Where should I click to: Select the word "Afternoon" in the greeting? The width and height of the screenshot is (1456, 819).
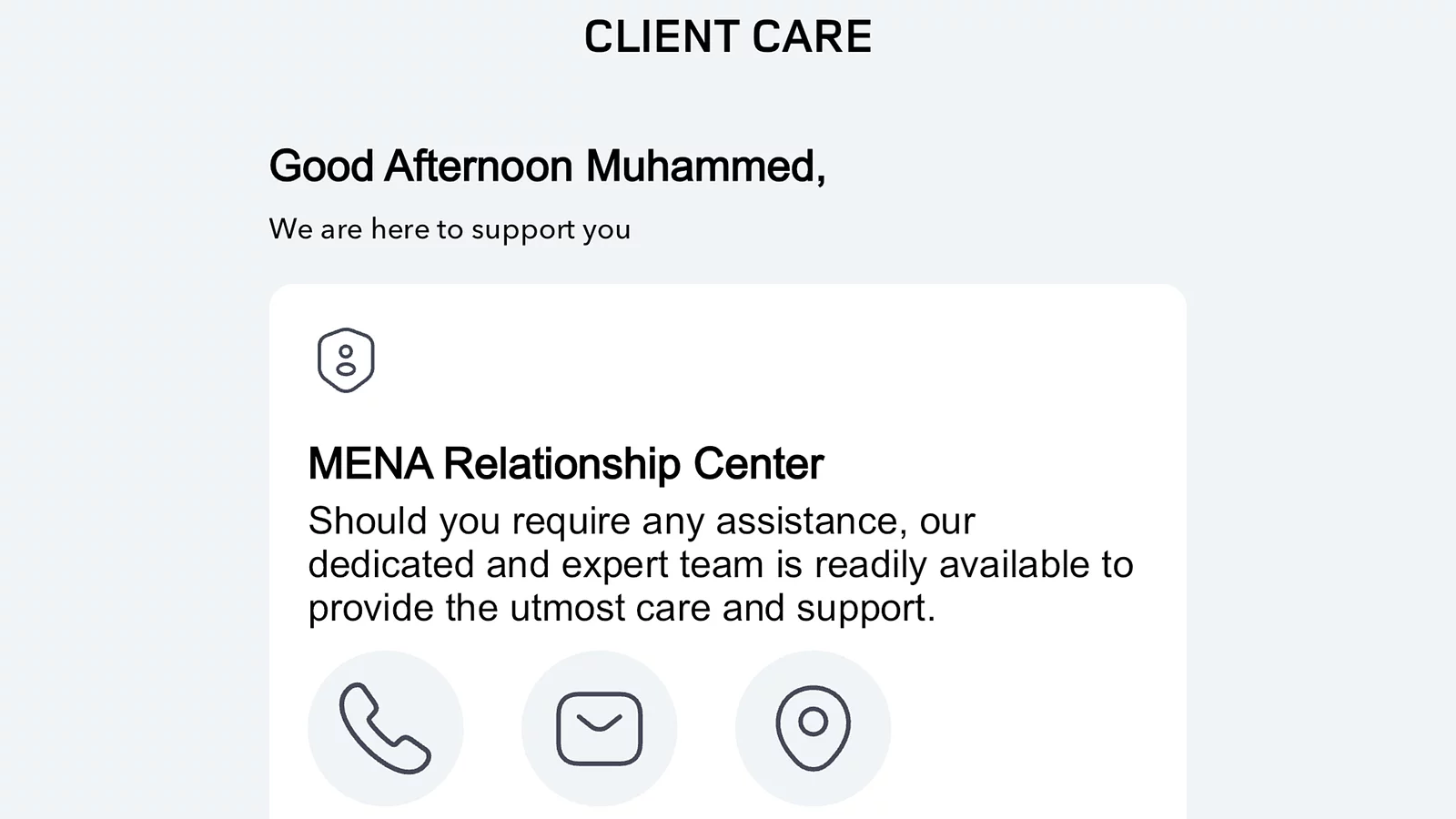click(x=479, y=167)
